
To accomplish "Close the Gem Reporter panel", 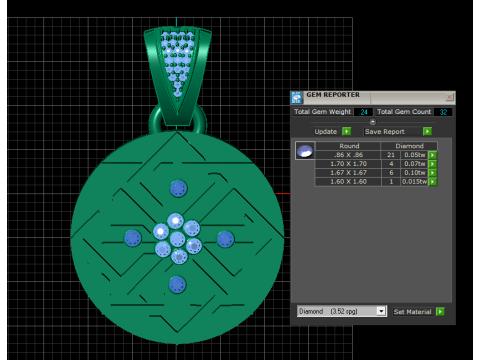I will click(449, 97).
